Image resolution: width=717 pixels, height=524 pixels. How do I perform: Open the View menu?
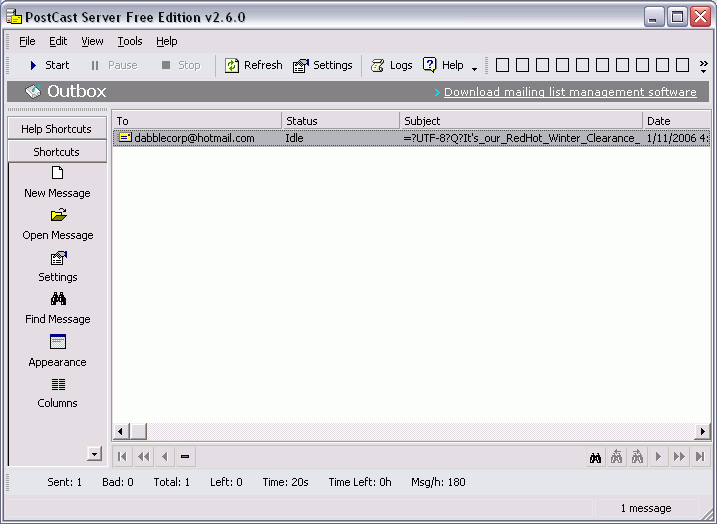(92, 41)
